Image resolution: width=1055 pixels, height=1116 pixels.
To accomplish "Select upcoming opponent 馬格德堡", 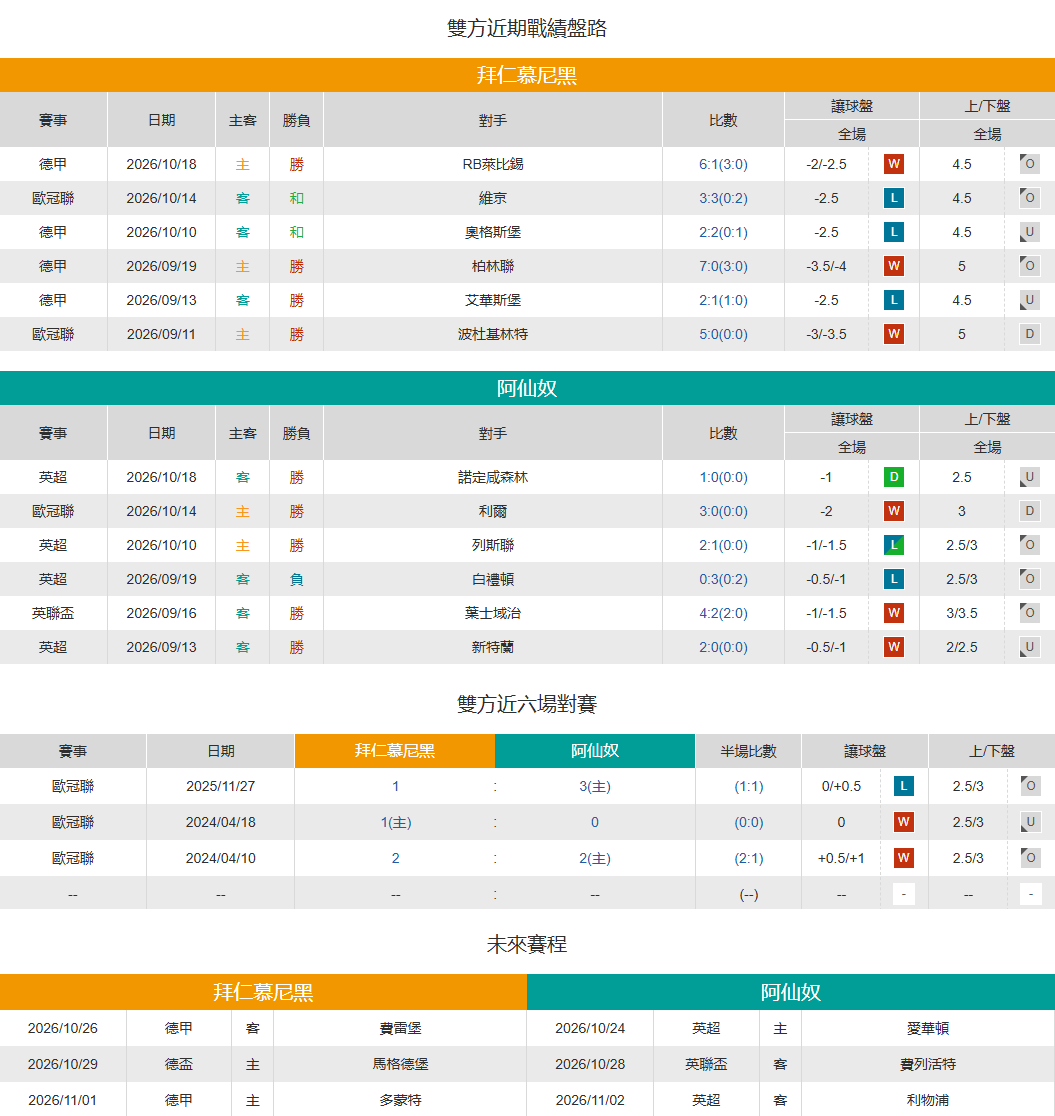I will [x=400, y=1064].
